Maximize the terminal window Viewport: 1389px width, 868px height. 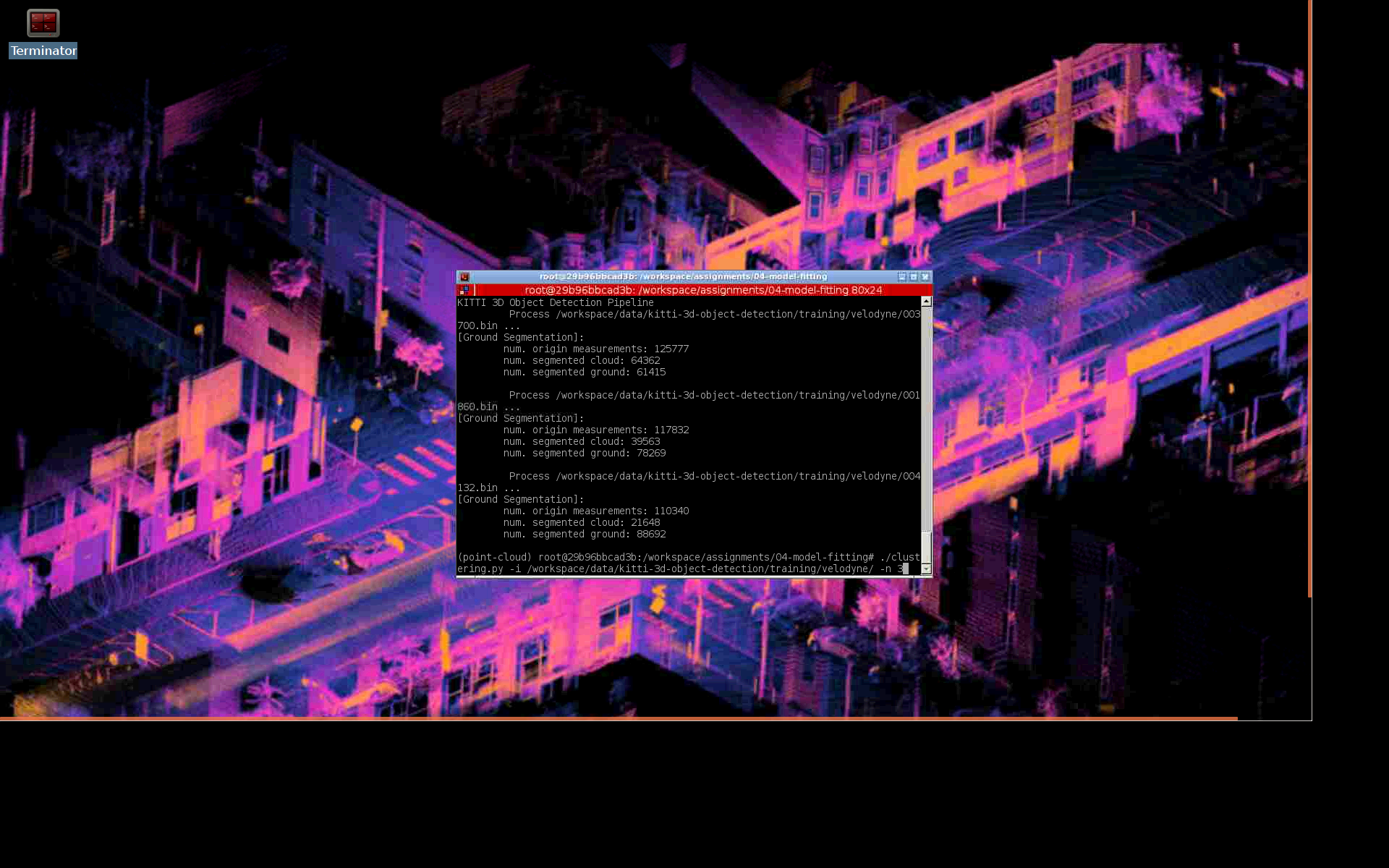pos(913,277)
